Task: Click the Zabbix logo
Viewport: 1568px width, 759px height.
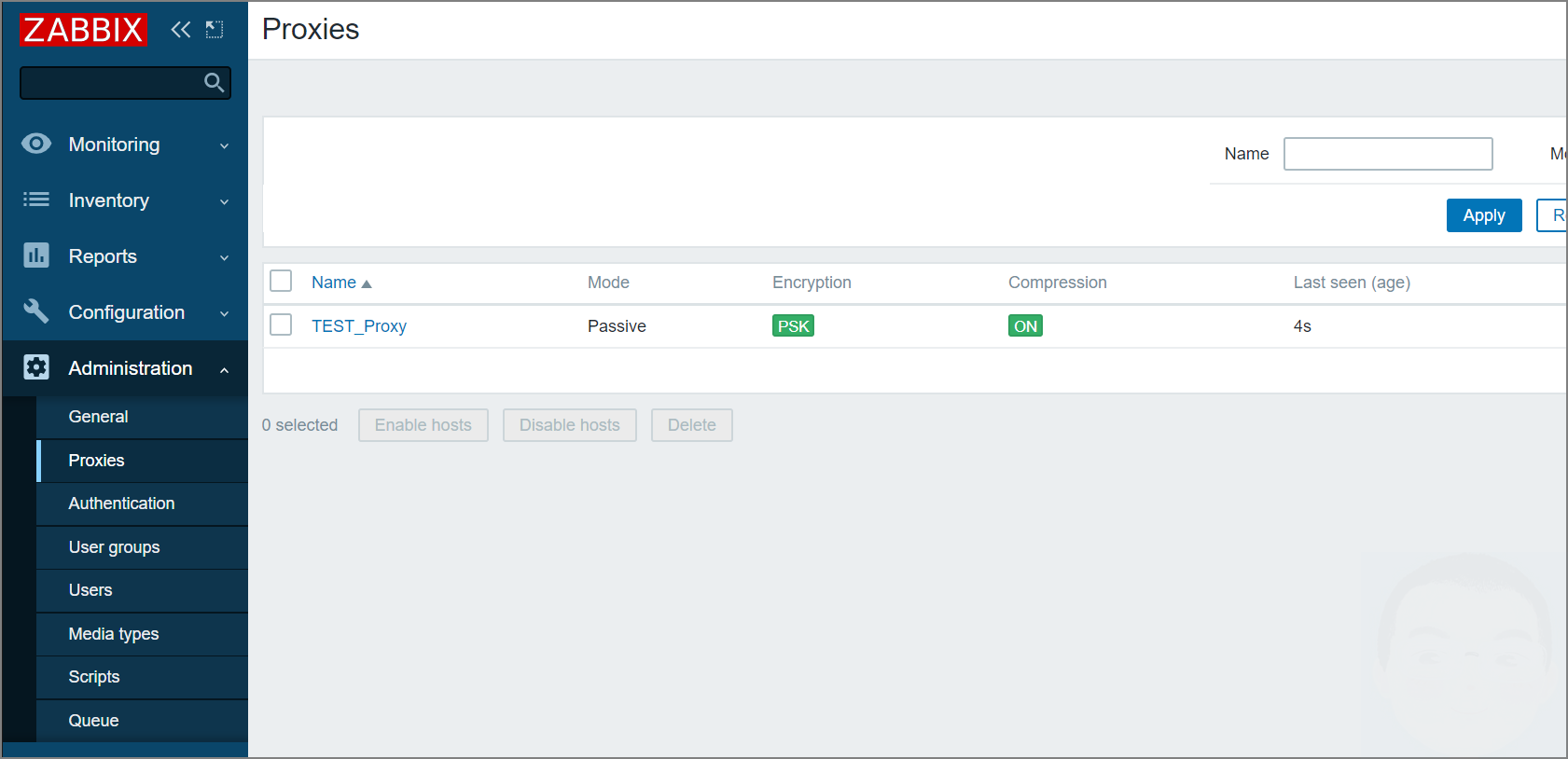Action: point(83,30)
